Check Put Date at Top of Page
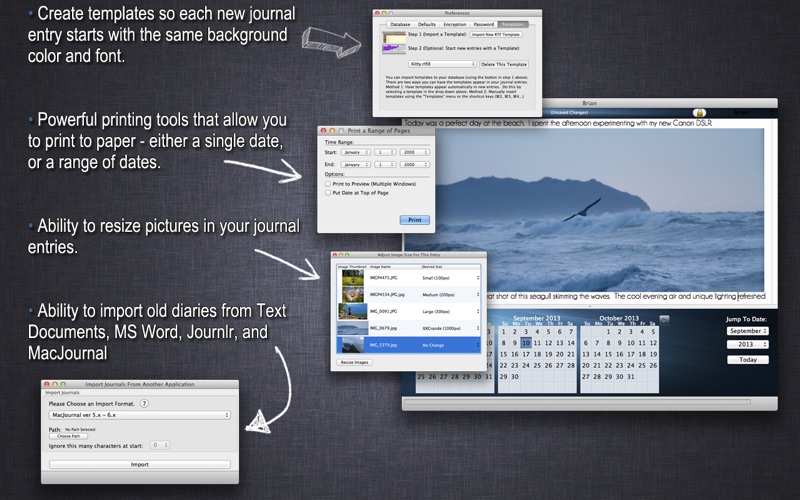 tap(329, 193)
